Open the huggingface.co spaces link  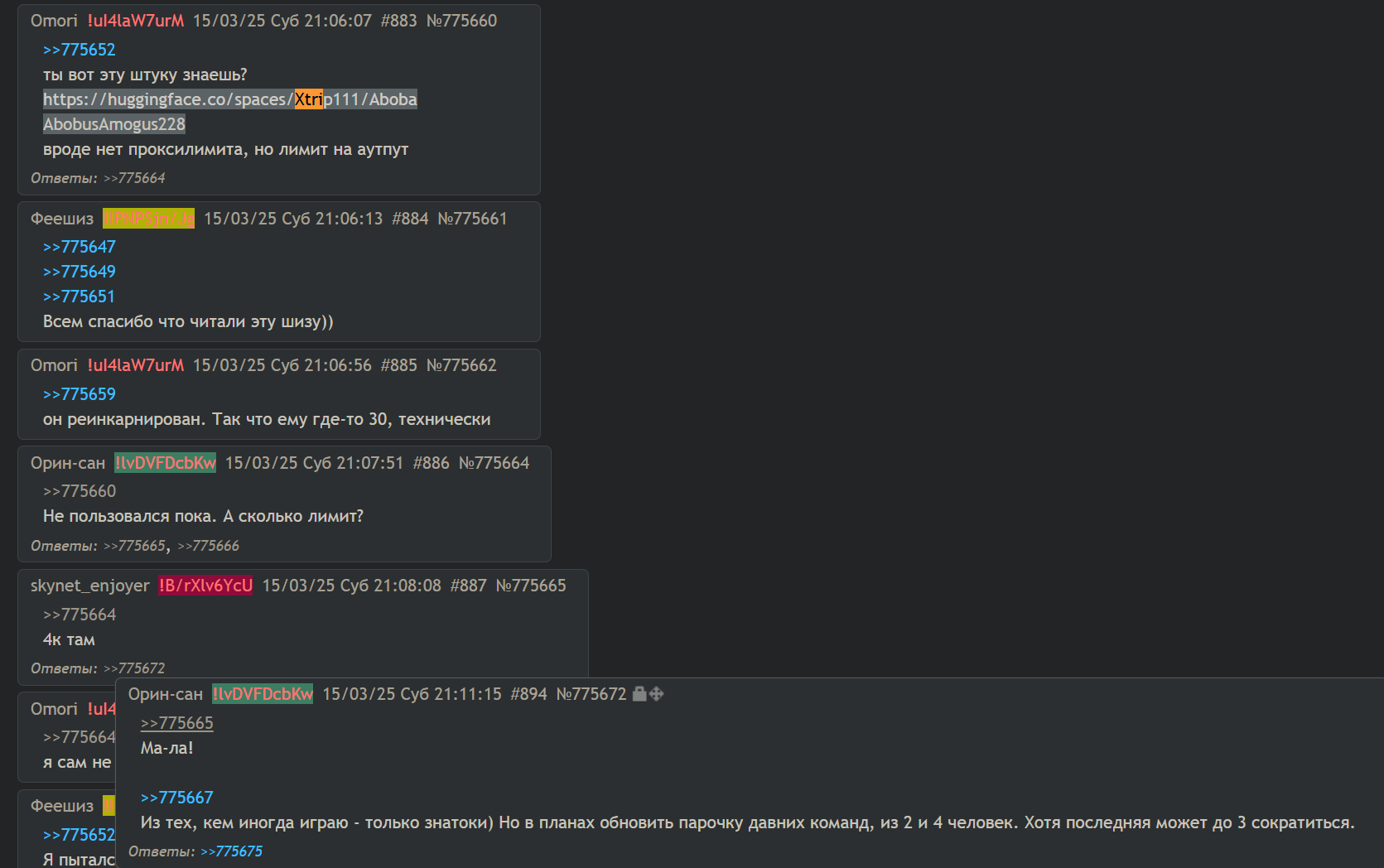click(230, 99)
